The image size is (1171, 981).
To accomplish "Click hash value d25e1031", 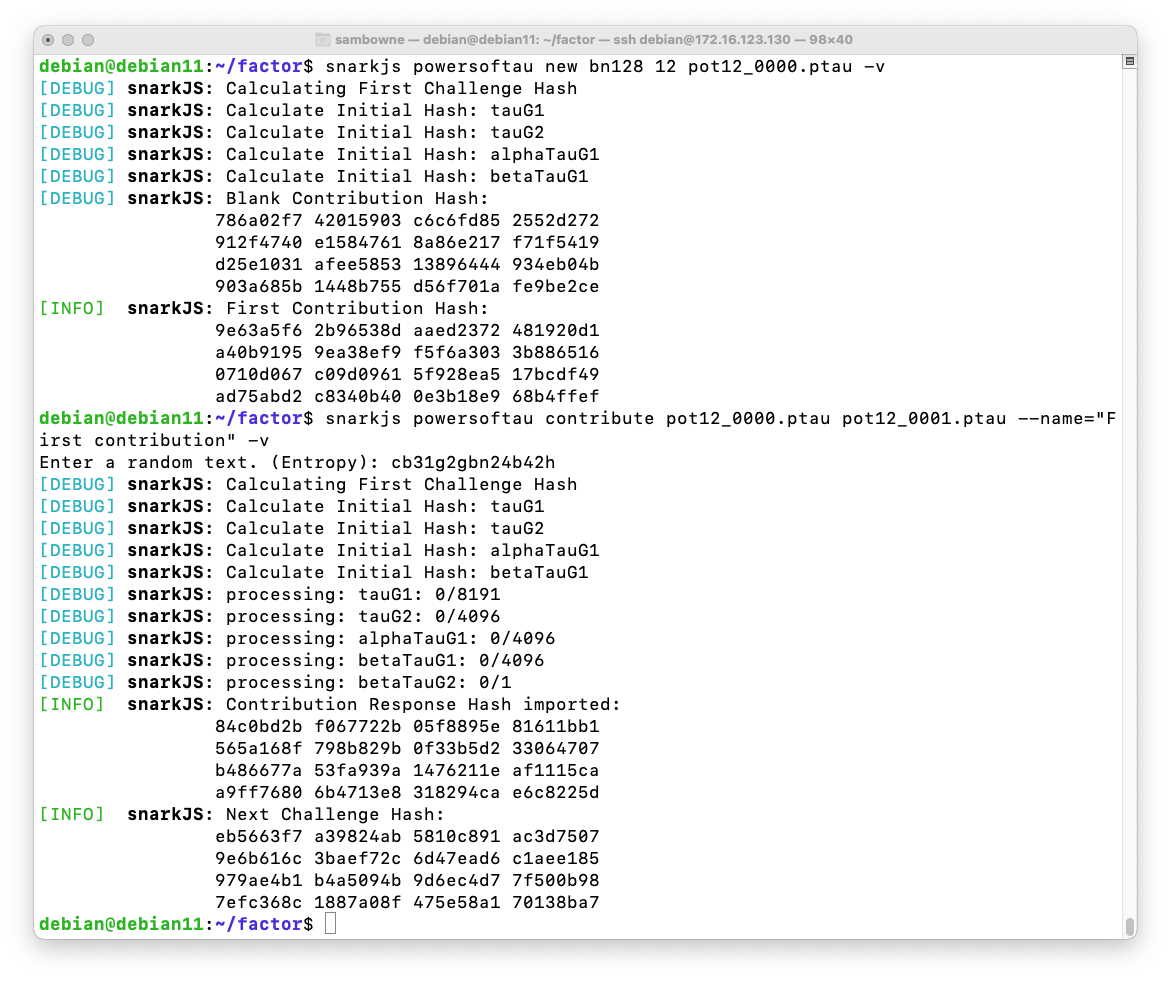I will click(258, 264).
